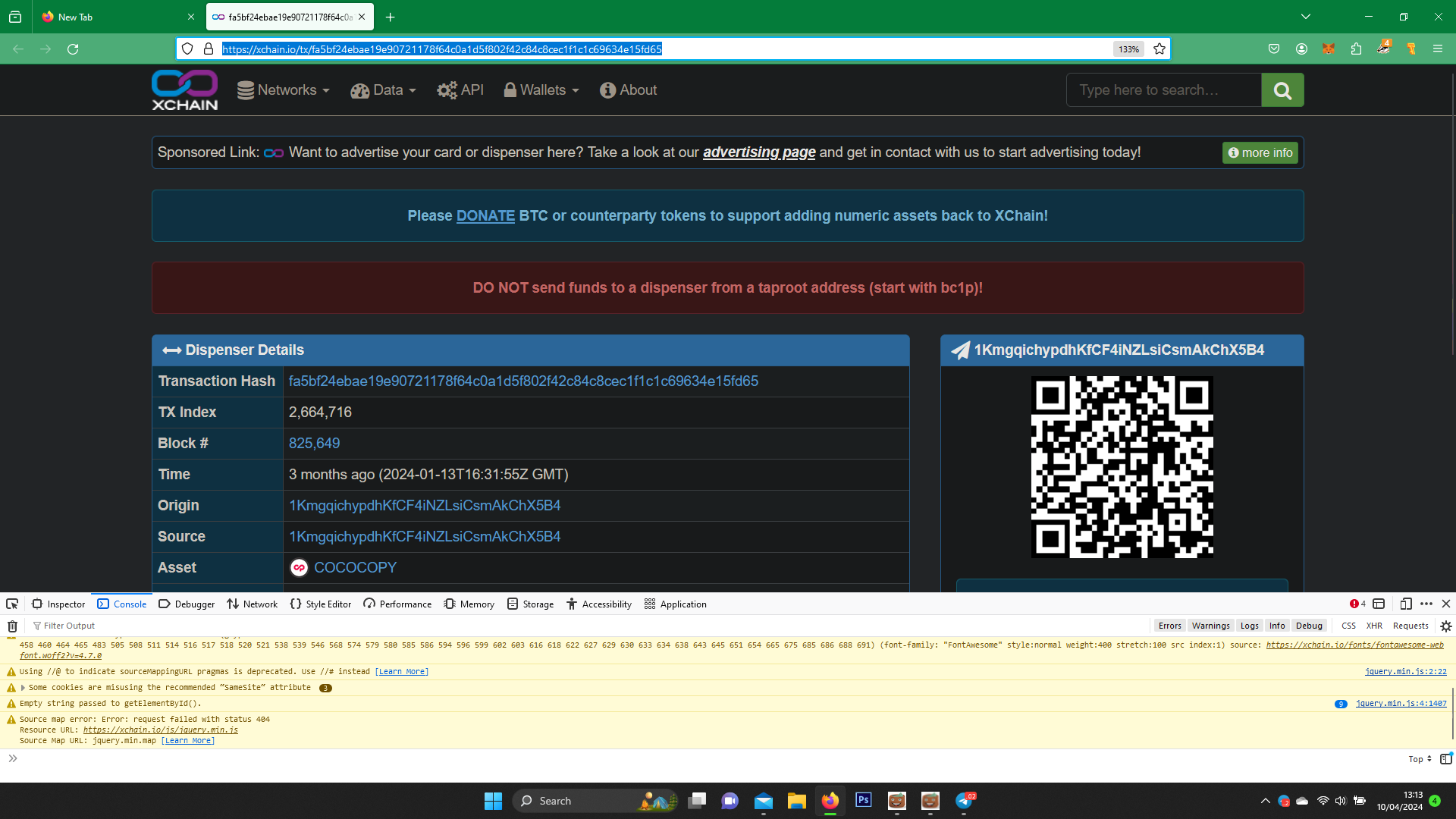Open a new tab with plus icon

click(x=390, y=17)
